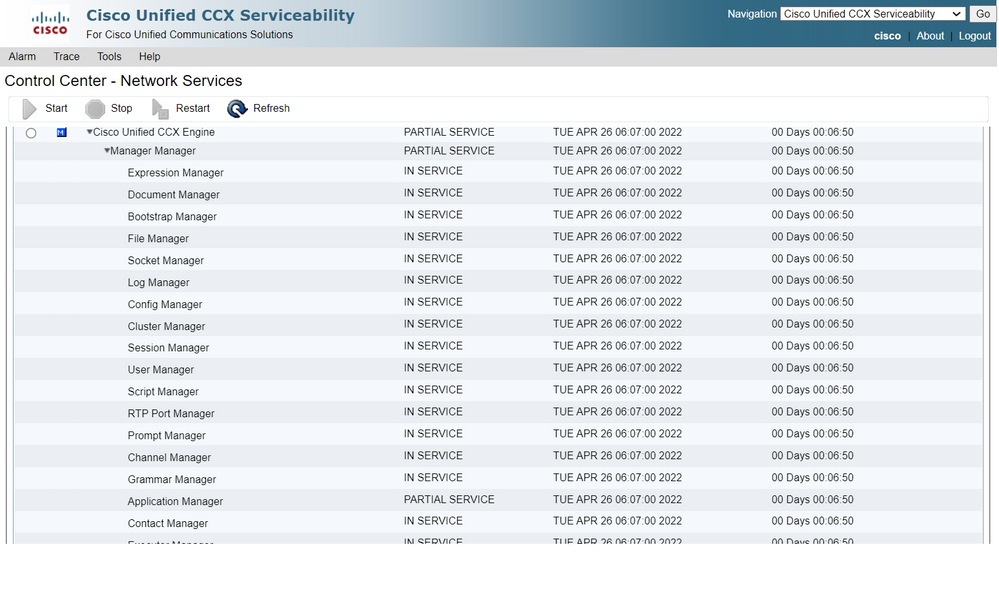Click the Cisco logo

[50, 23]
